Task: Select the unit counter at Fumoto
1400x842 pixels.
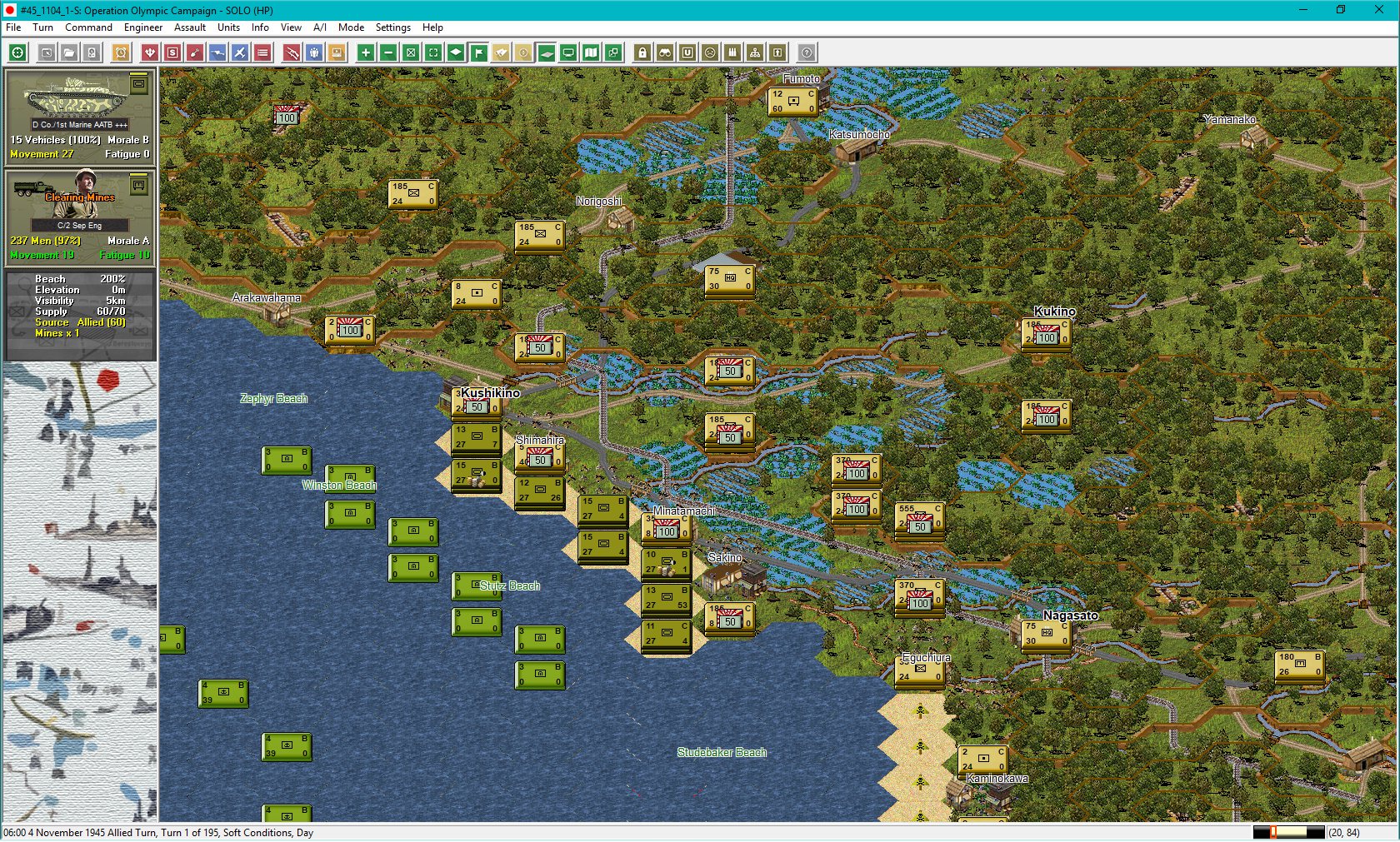Action: pos(792,102)
